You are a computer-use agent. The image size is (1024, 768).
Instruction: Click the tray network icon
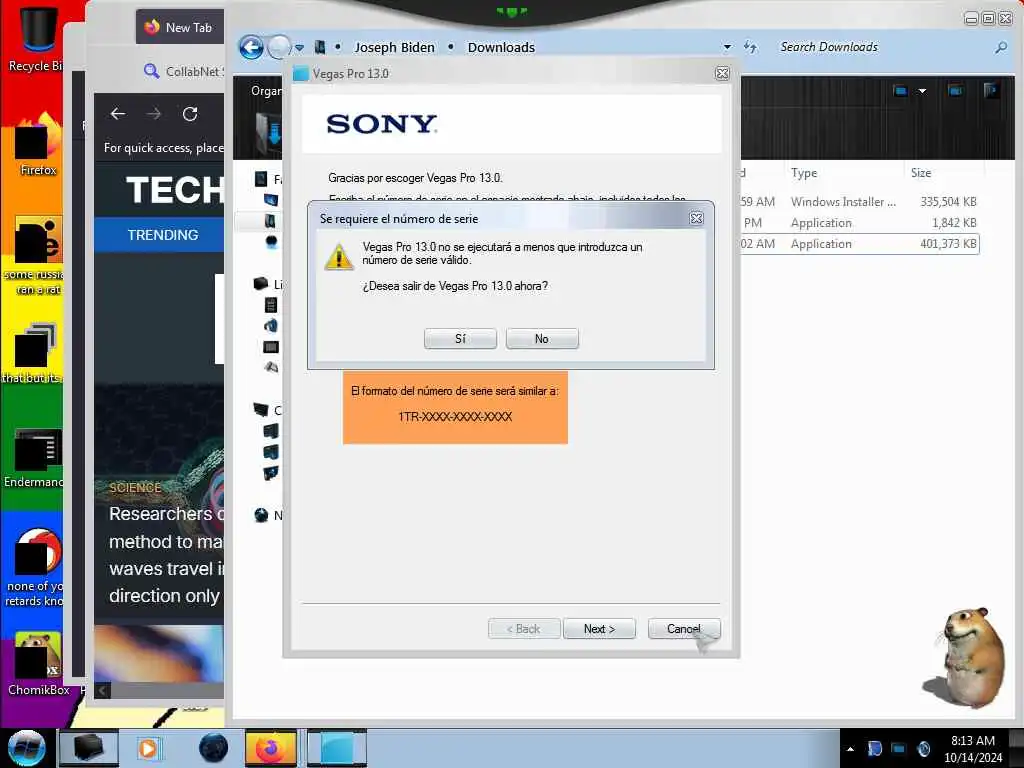[899, 749]
